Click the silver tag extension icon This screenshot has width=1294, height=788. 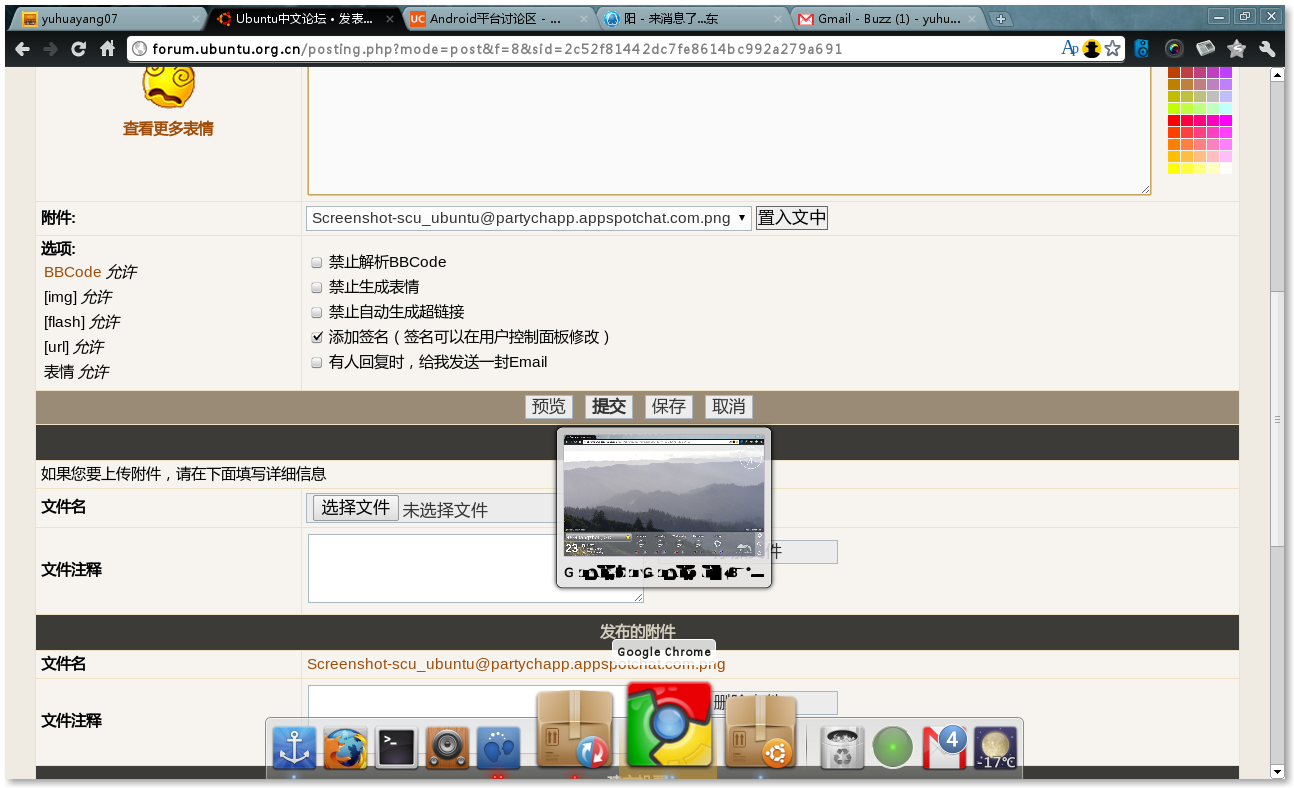[1205, 48]
